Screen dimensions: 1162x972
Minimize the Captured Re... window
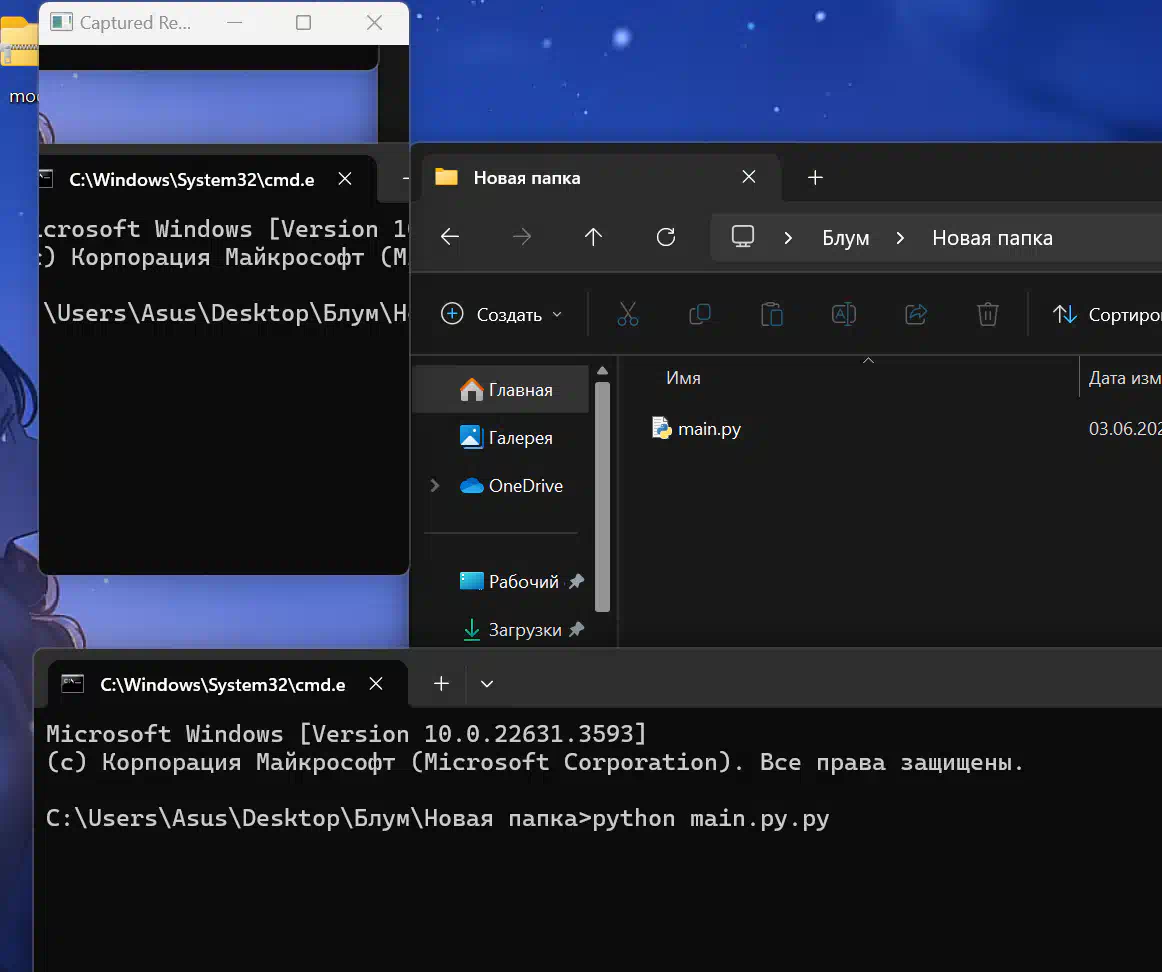(x=234, y=23)
